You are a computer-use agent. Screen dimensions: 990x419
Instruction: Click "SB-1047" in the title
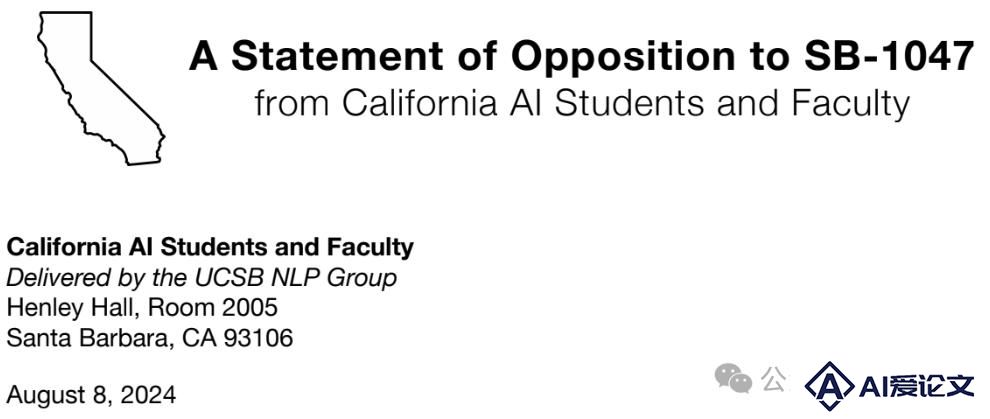coord(888,56)
